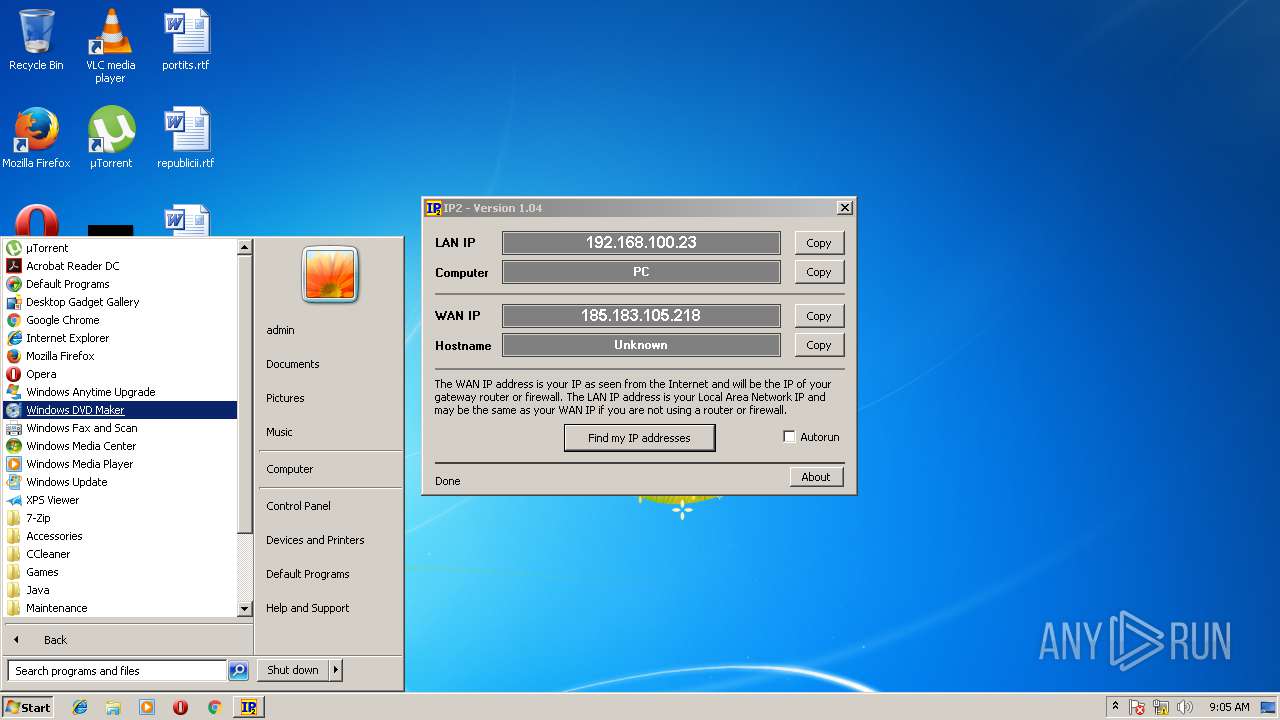Click the LAN IP value 192.168.100.23
Screen dimensions: 1280x720
click(641, 243)
